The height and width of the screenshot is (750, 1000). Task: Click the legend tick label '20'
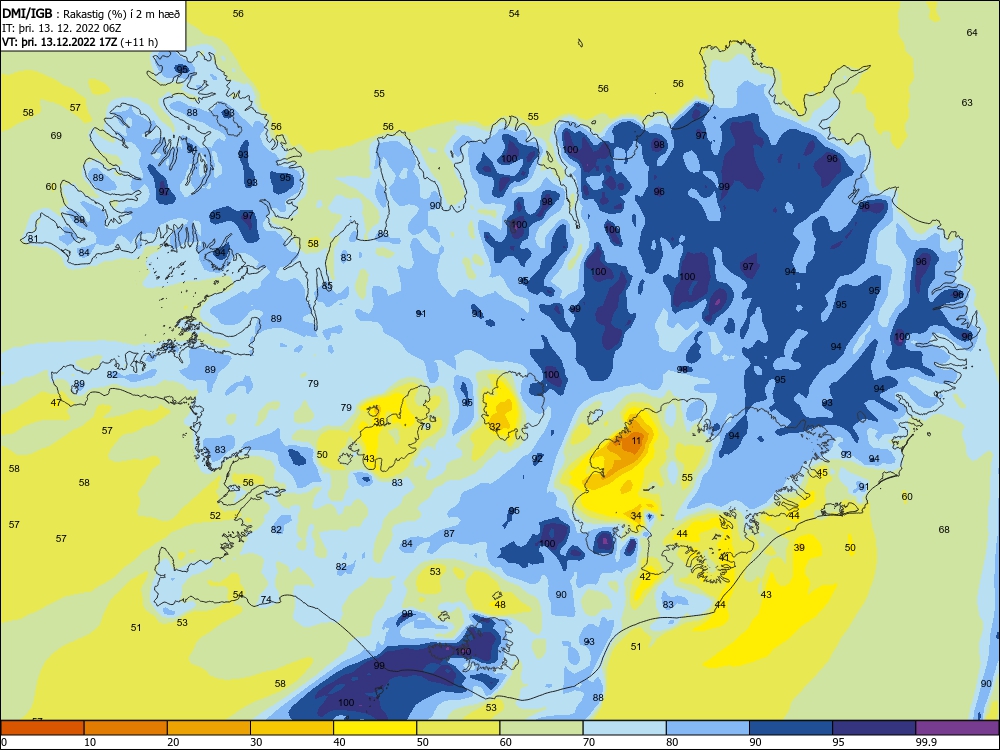click(173, 742)
